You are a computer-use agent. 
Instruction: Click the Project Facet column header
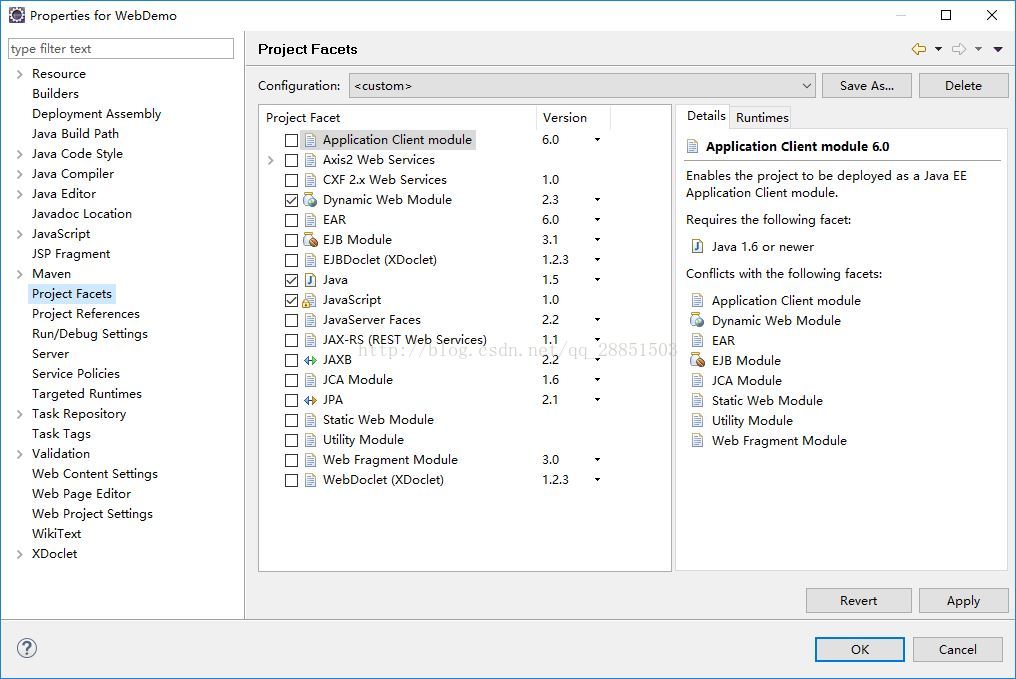pyautogui.click(x=397, y=117)
